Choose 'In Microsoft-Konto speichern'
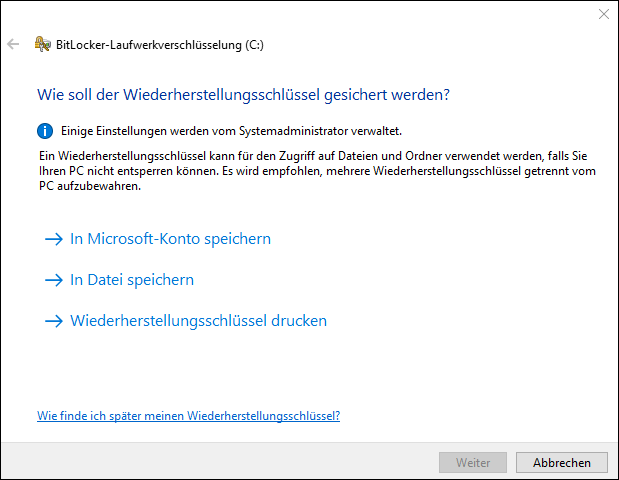Screen dimensions: 619x480 tap(171, 239)
